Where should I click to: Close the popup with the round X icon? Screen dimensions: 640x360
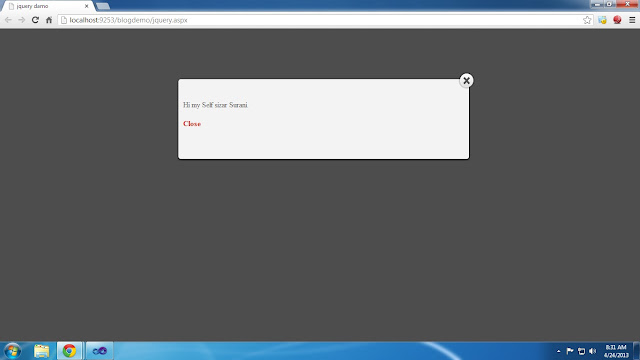[x=466, y=80]
